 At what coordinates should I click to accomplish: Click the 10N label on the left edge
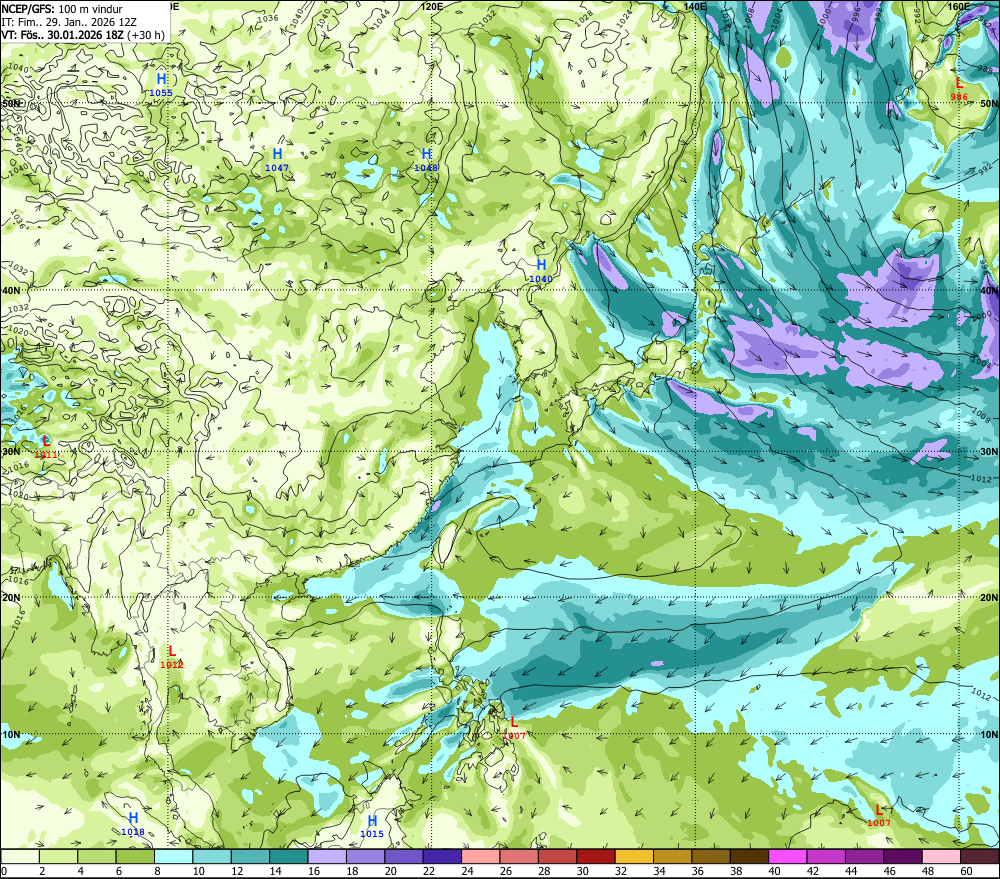pyautogui.click(x=11, y=735)
